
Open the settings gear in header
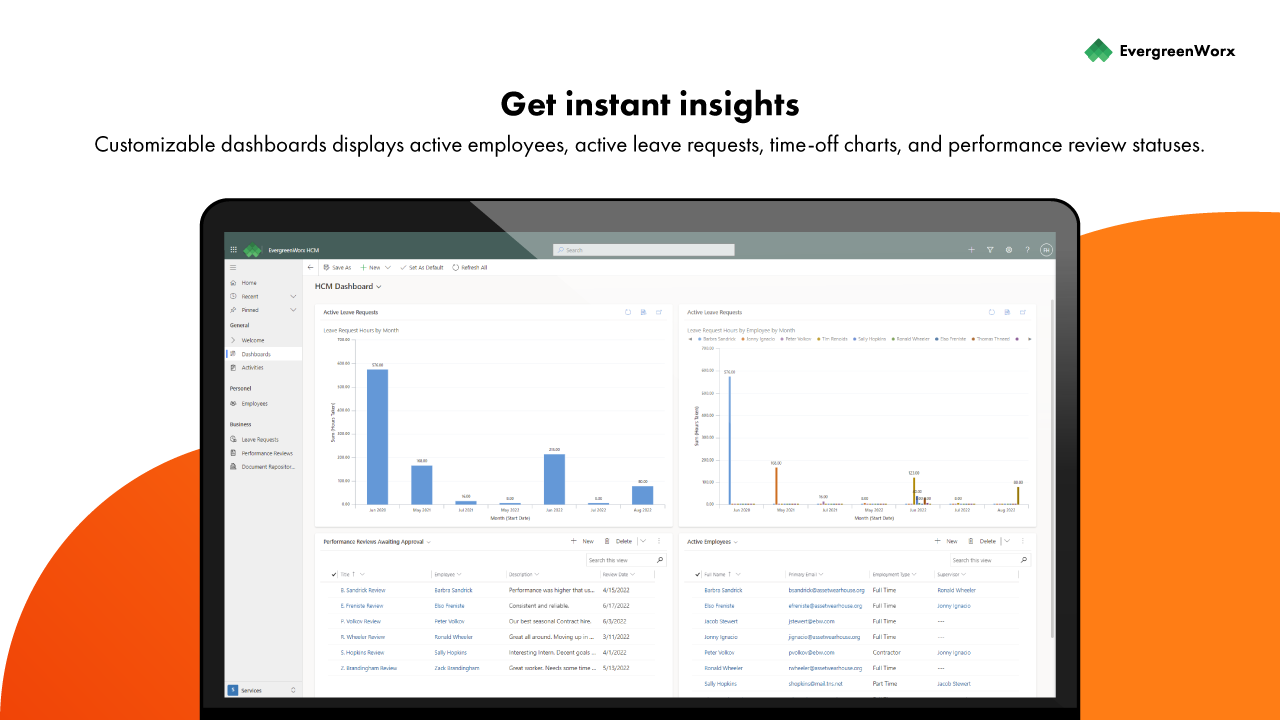tap(1009, 250)
